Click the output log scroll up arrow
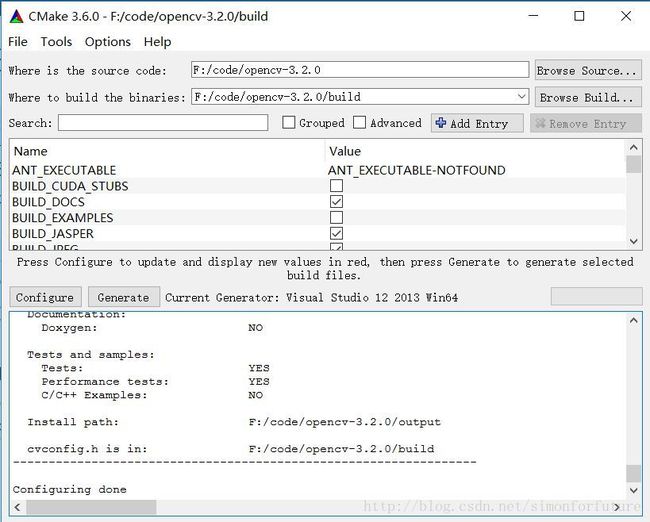The image size is (650, 522). coord(633,320)
